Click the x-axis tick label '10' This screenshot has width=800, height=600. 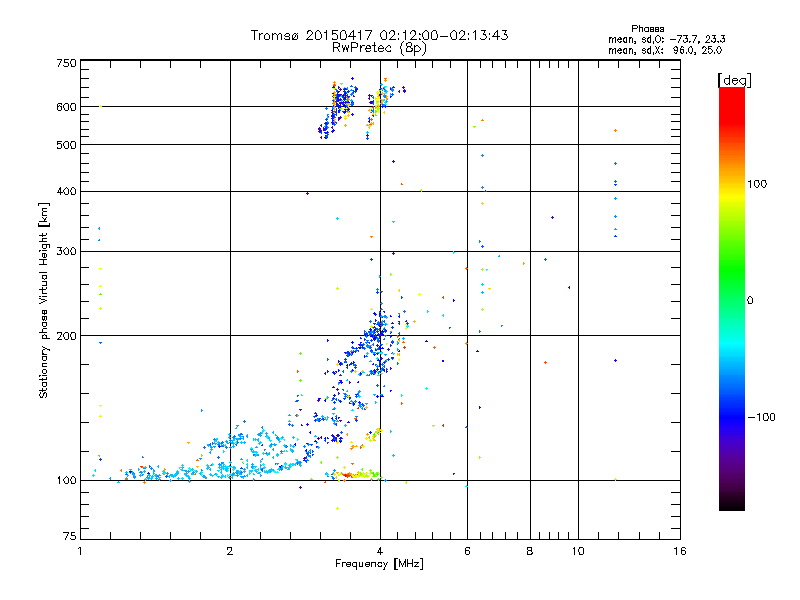578,551
